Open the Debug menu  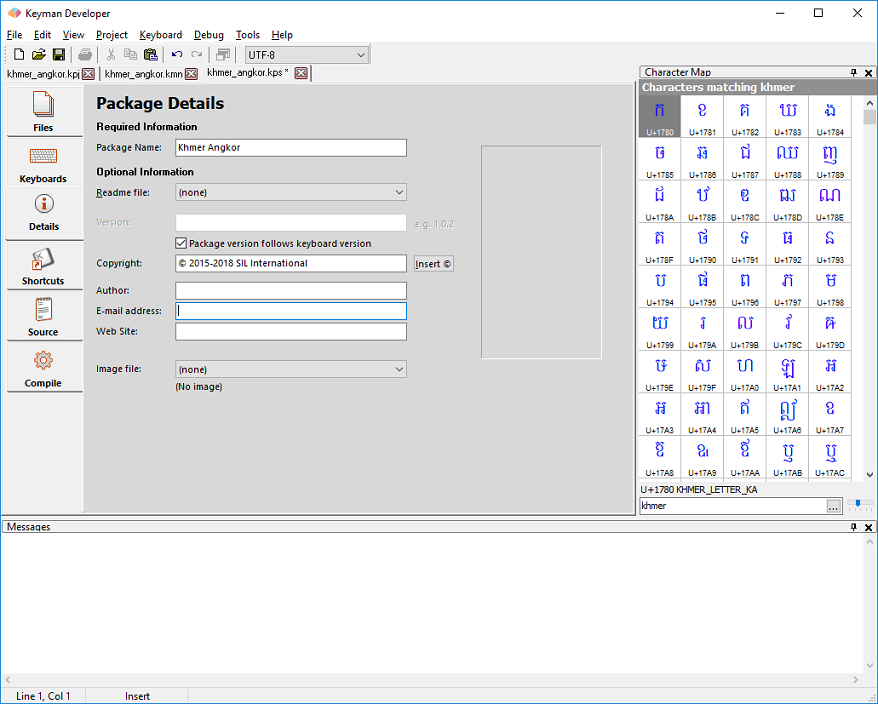(x=209, y=35)
